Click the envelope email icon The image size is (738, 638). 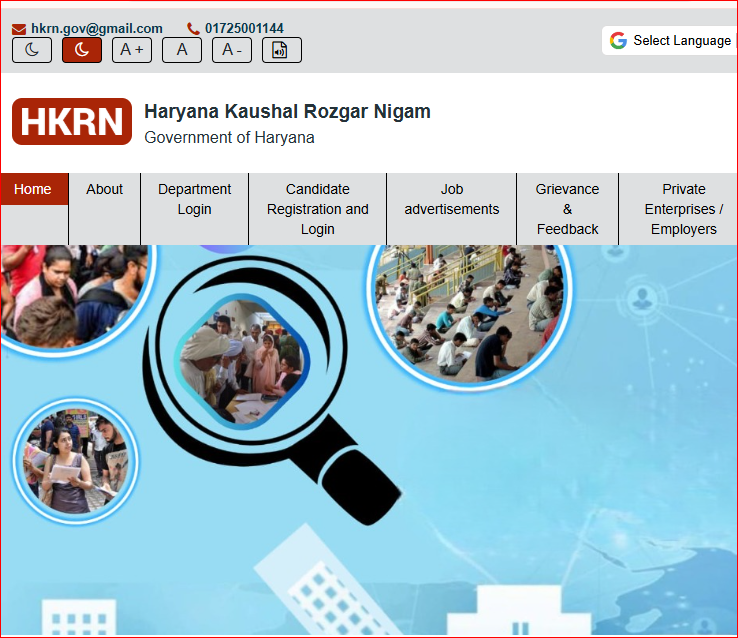[19, 29]
